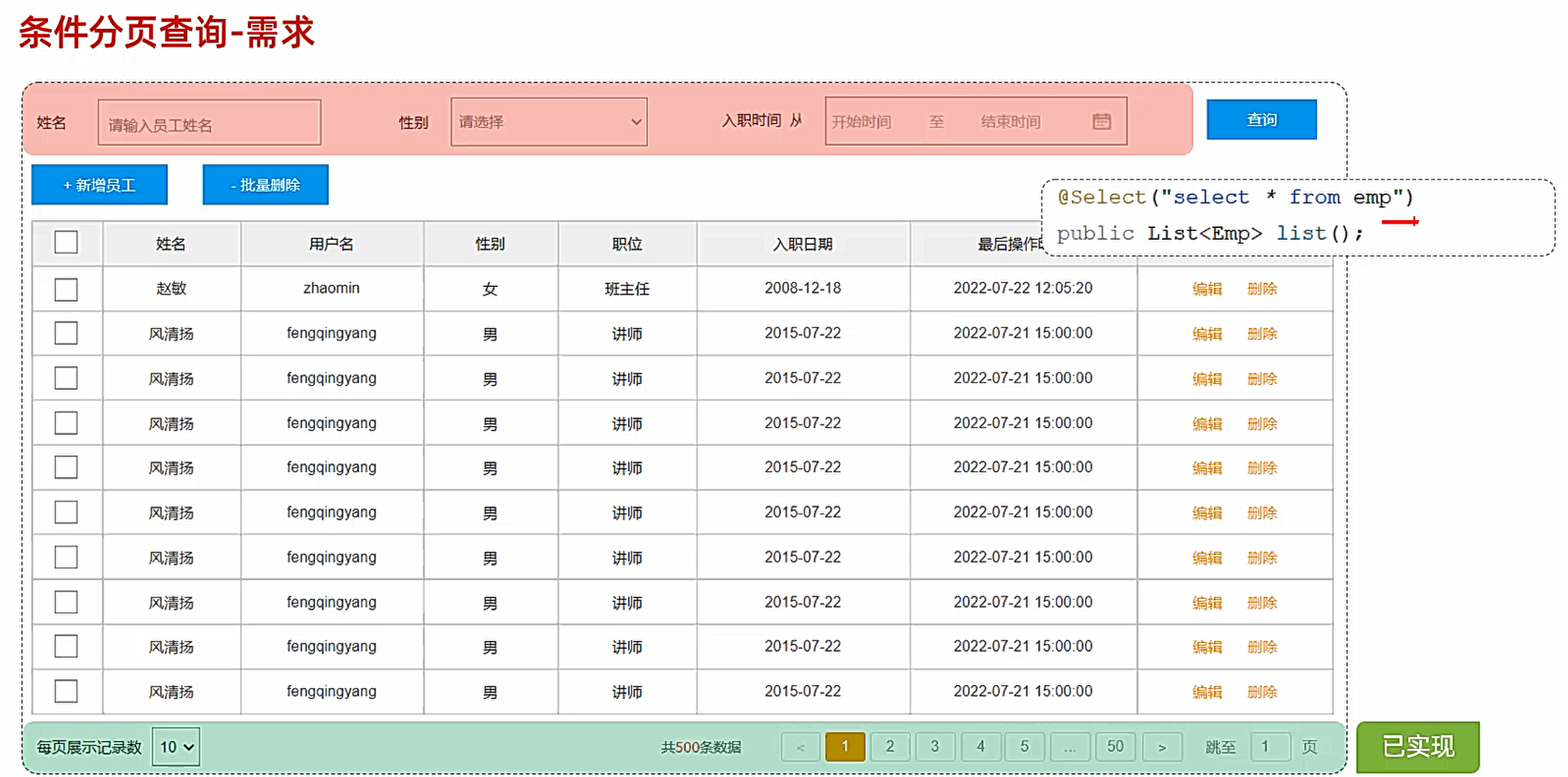Select page 50 in pagination
The image size is (1568, 777).
[1115, 747]
